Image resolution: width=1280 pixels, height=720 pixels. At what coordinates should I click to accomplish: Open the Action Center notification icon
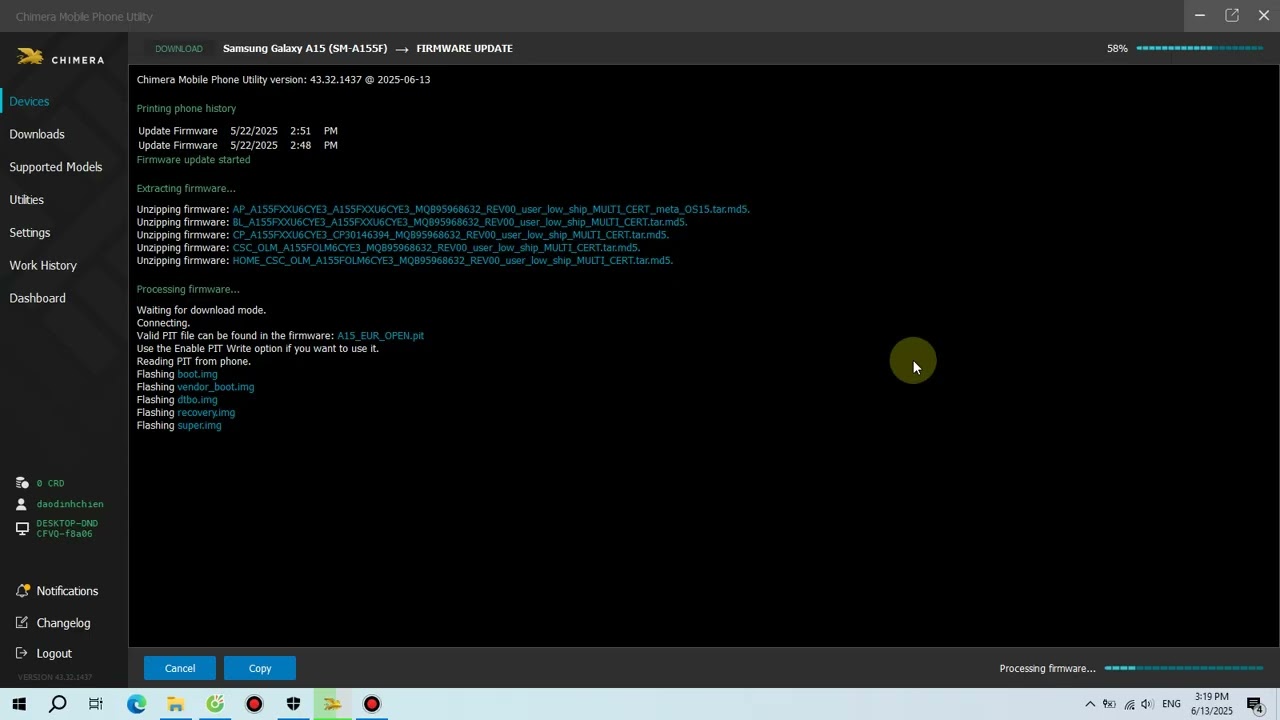click(1256, 704)
